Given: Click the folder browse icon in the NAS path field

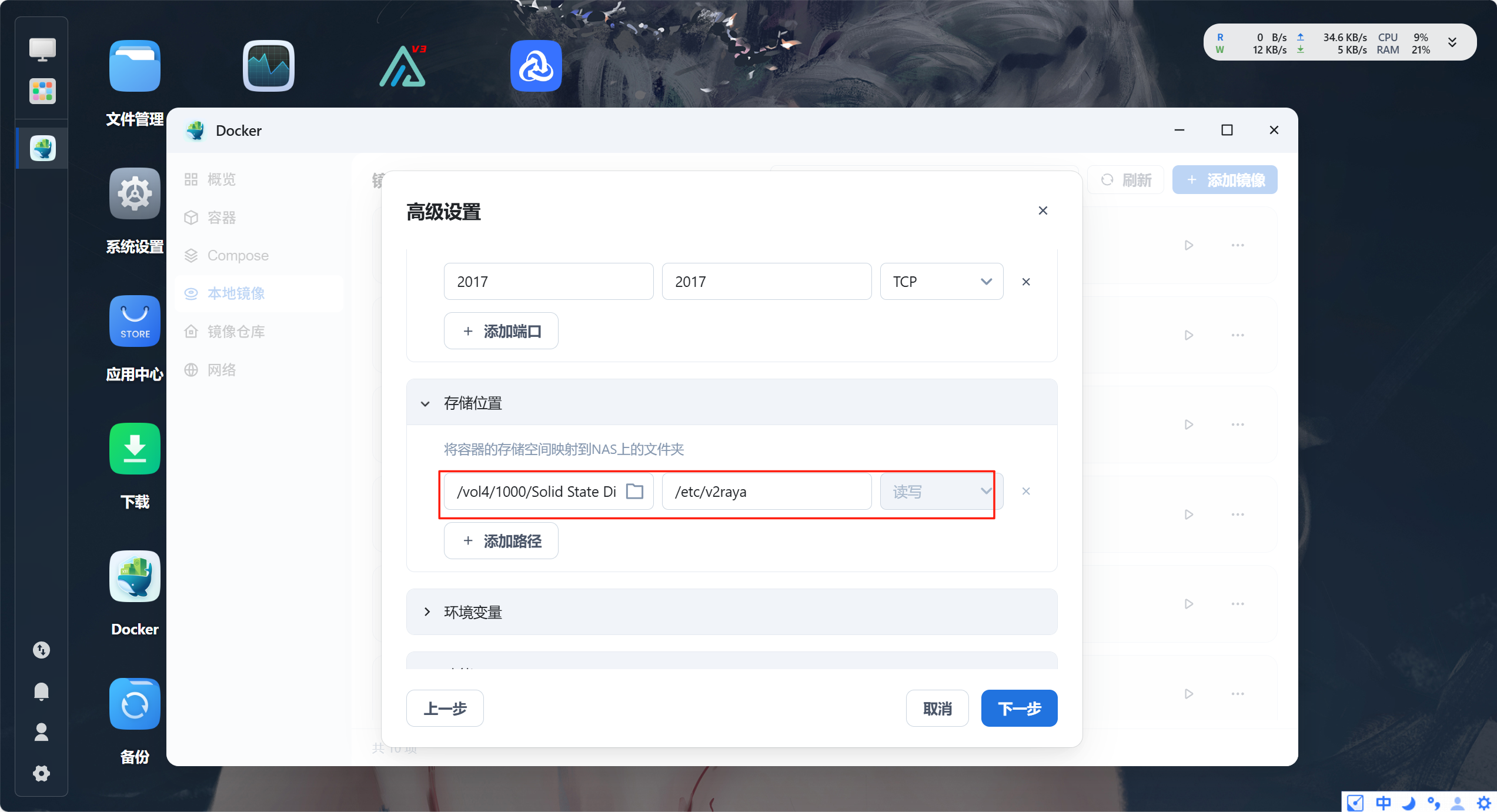Looking at the screenshot, I should tap(634, 492).
